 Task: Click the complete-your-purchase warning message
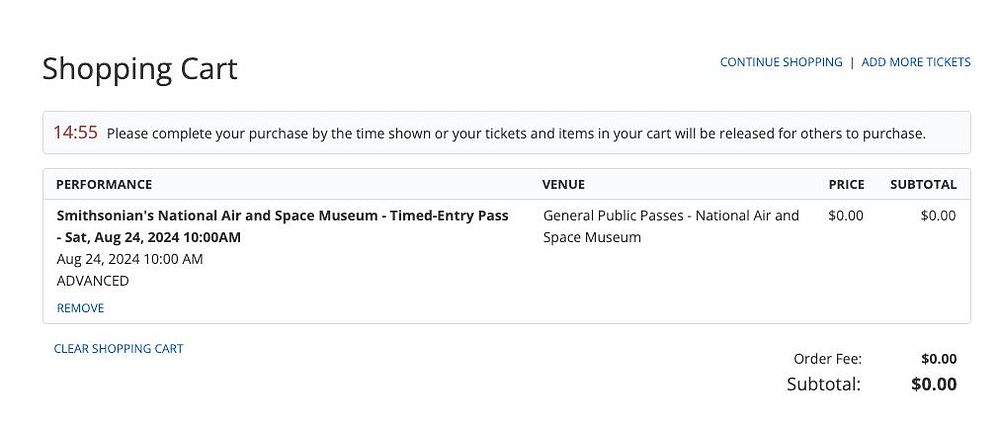coord(516,133)
